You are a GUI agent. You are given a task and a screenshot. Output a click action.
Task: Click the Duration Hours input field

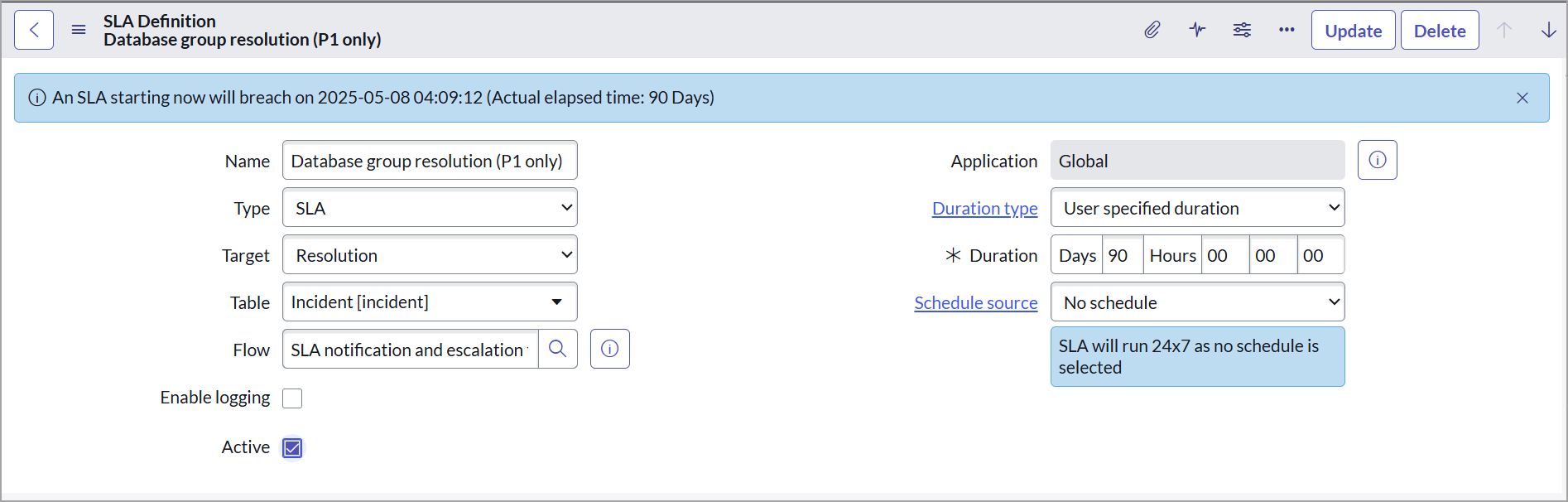pyautogui.click(x=1224, y=255)
